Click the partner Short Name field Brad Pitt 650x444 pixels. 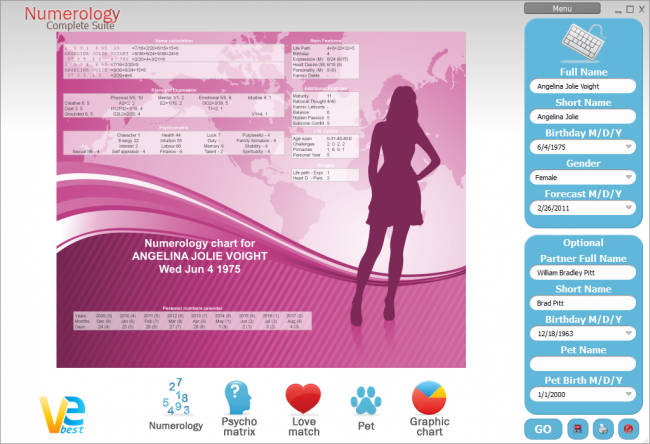coord(582,303)
